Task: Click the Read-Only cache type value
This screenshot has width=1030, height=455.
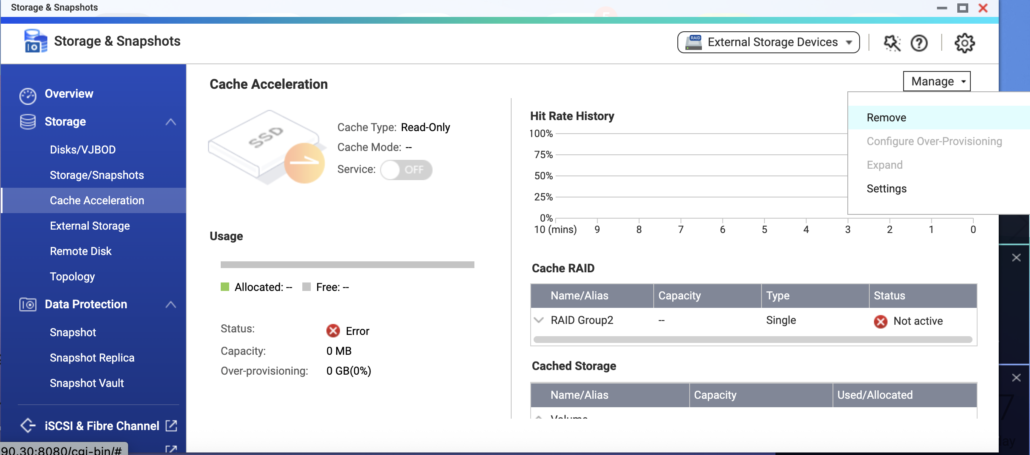Action: (426, 127)
